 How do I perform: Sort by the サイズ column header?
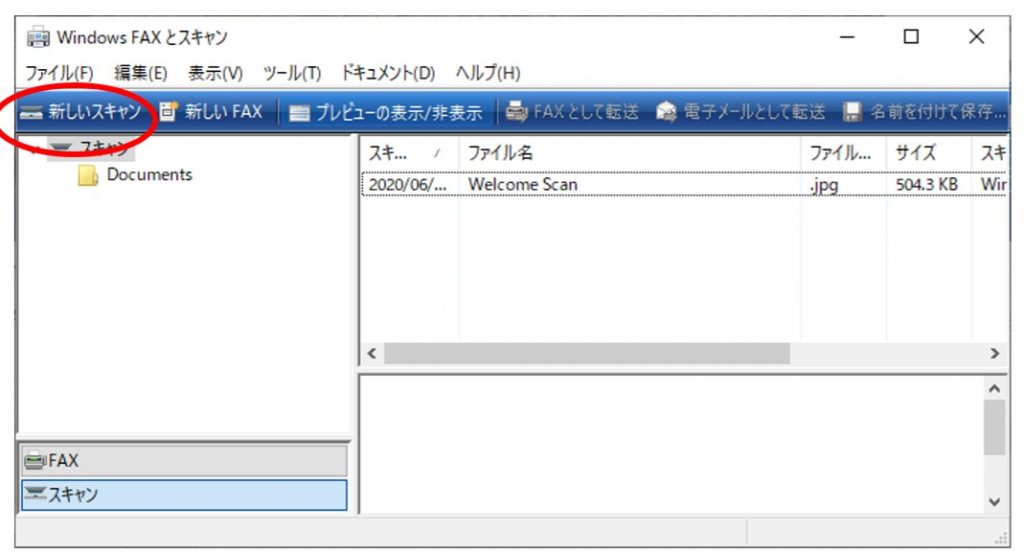(x=928, y=153)
